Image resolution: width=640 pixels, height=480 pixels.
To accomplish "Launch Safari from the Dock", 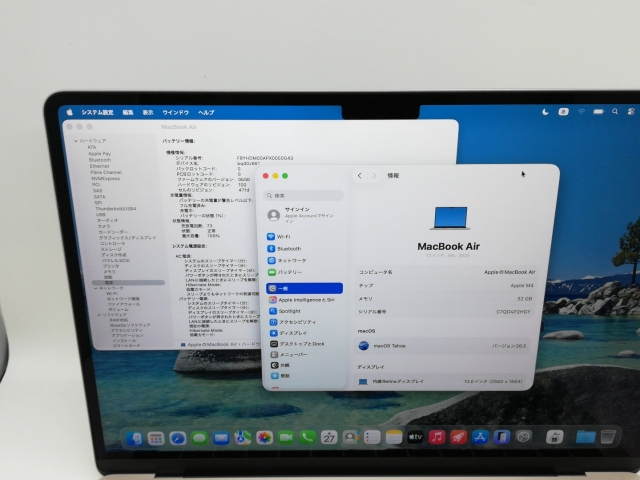I will [178, 439].
